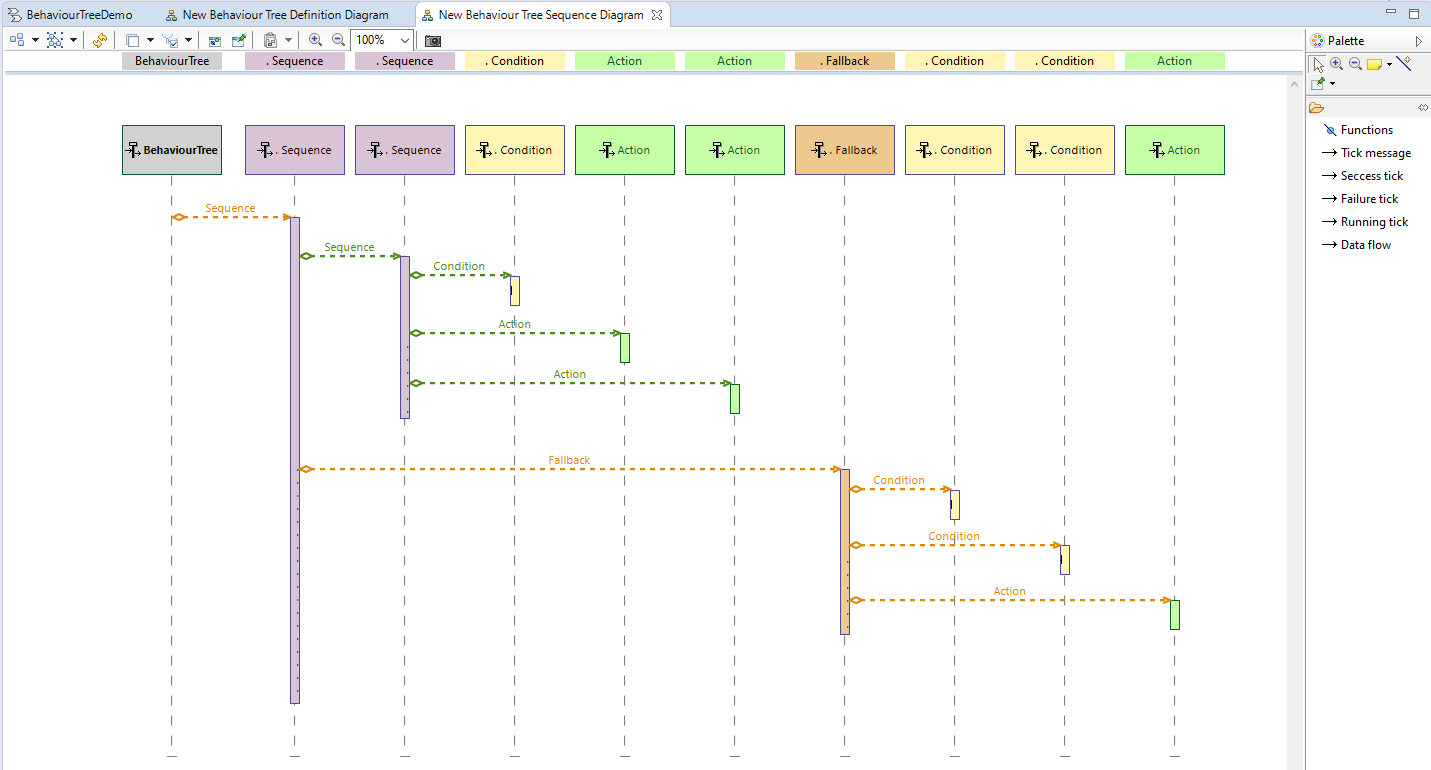Click zoom in on the main toolbar
Screen dimensions: 1431x770
[315, 40]
